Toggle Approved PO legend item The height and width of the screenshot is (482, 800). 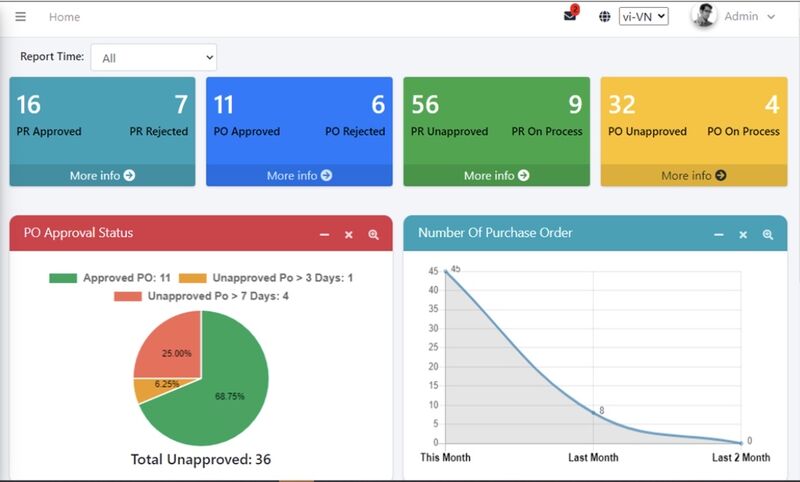(110, 278)
